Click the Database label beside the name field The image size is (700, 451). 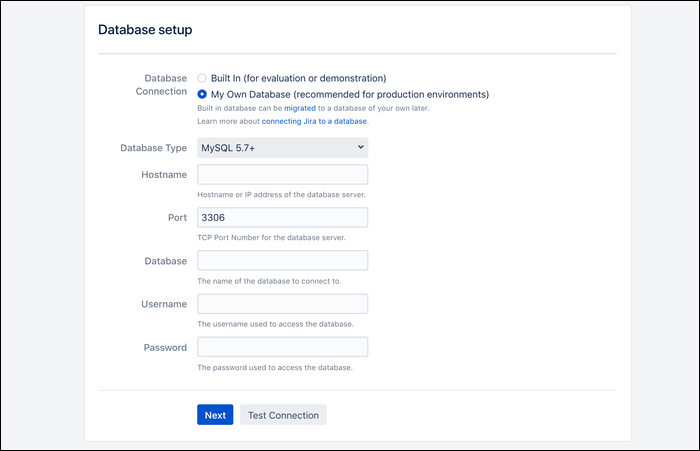pyautogui.click(x=166, y=261)
